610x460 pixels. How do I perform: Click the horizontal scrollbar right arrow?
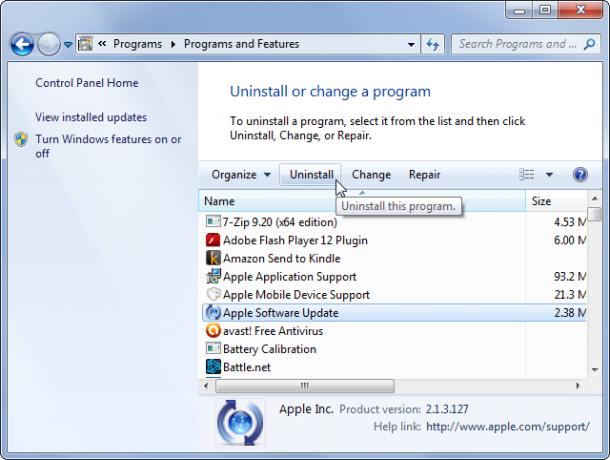[x=578, y=386]
